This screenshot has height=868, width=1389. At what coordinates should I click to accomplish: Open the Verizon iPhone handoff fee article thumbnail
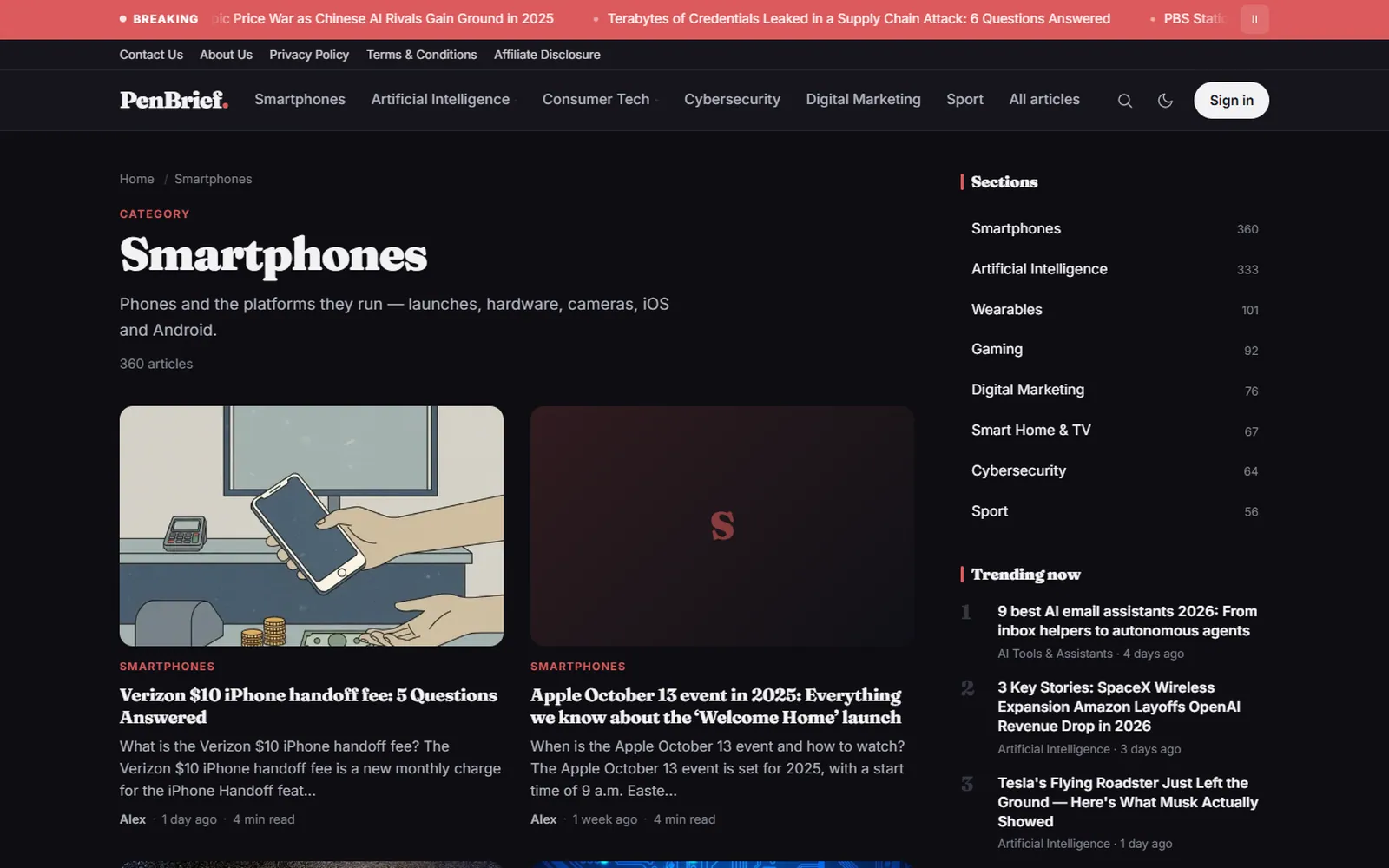coord(312,526)
